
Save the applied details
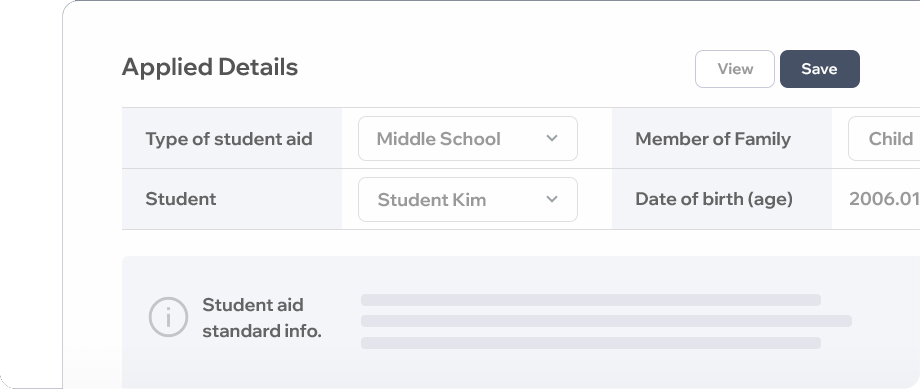(x=820, y=69)
